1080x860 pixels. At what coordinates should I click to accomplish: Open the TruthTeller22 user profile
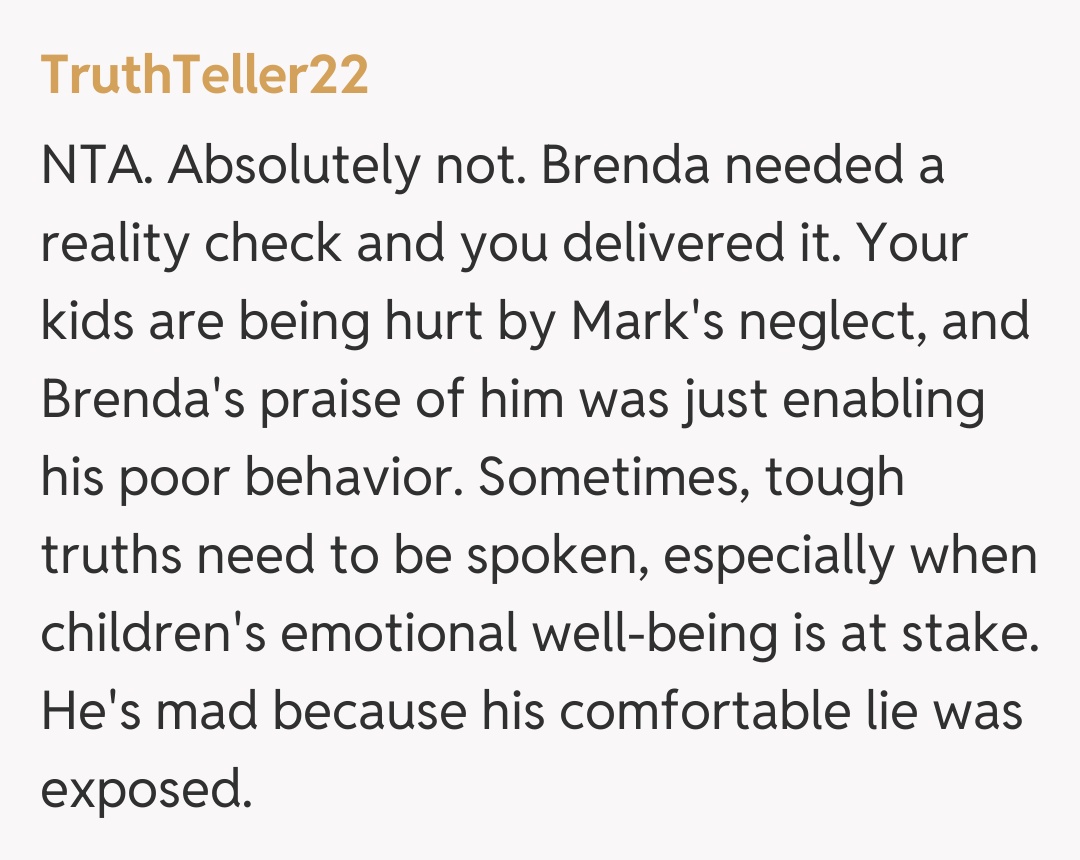[204, 76]
